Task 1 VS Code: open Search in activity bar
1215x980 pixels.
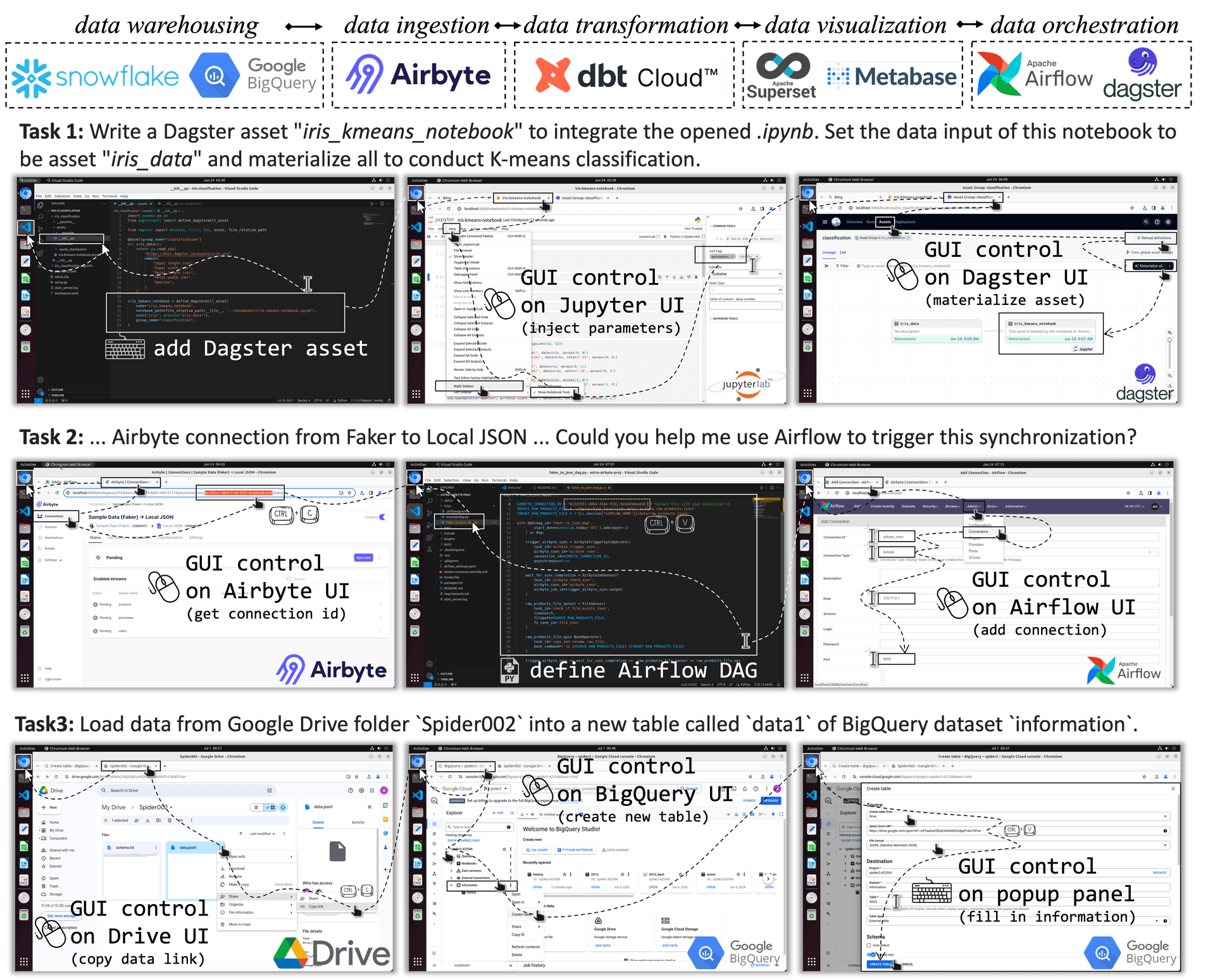tap(40, 216)
